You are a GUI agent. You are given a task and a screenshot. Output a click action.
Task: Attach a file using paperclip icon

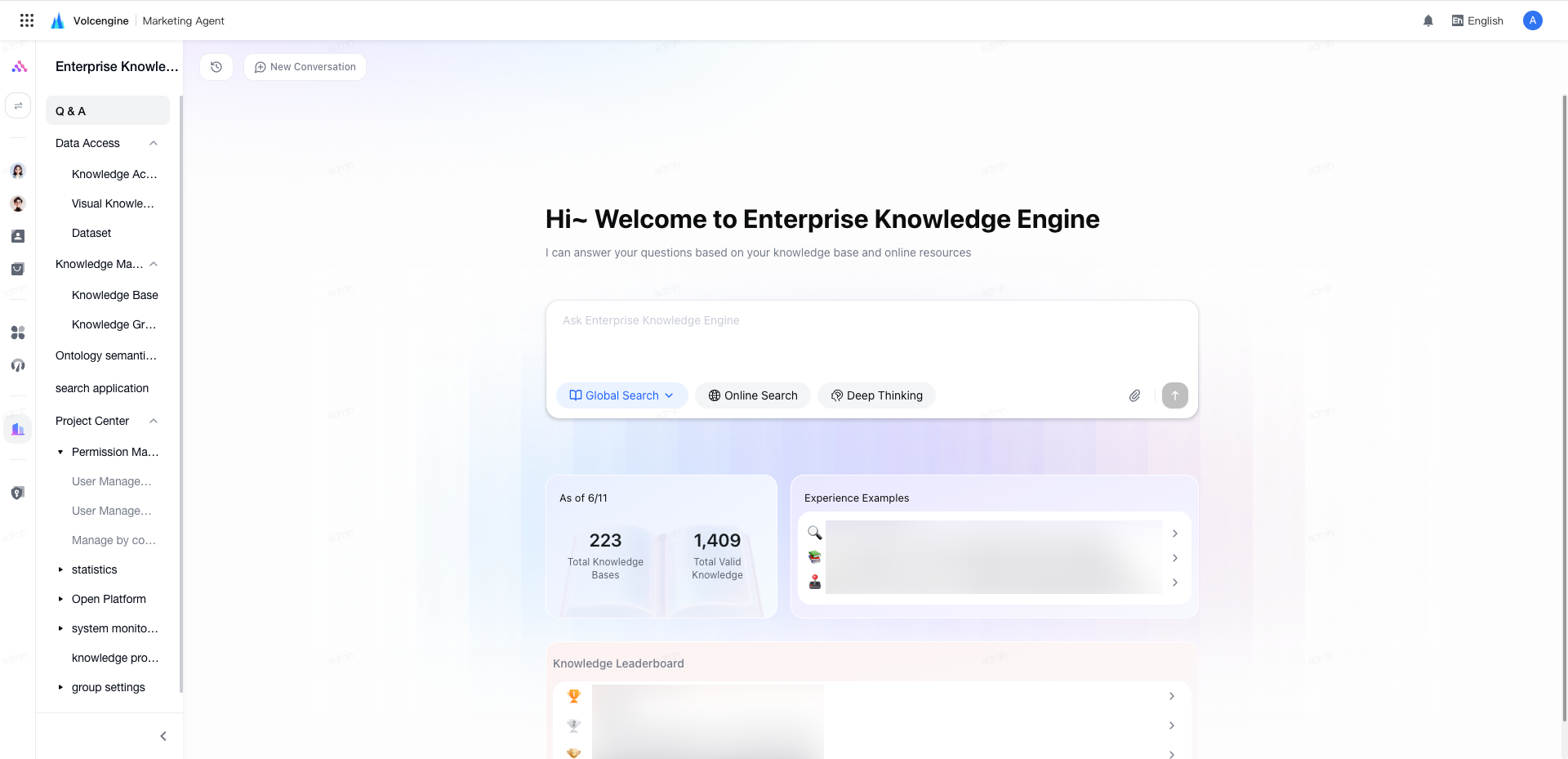click(1134, 395)
